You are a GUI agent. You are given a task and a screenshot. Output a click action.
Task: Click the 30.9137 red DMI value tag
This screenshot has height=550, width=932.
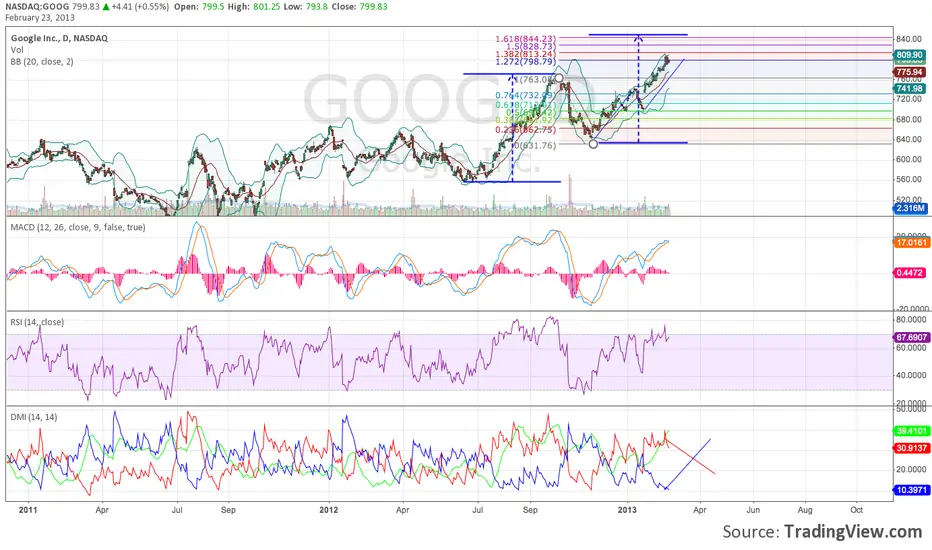[911, 448]
